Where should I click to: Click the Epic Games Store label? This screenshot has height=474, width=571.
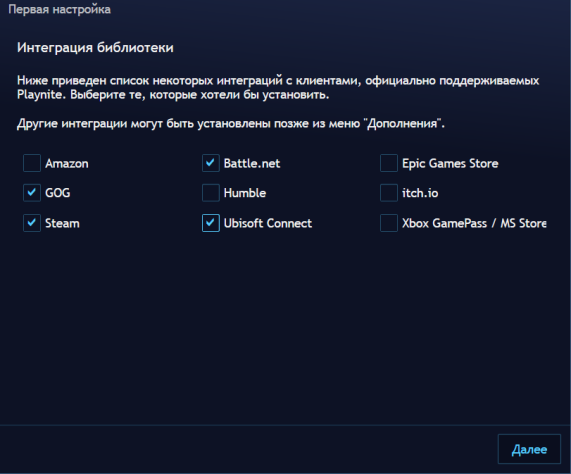pyautogui.click(x=450, y=163)
